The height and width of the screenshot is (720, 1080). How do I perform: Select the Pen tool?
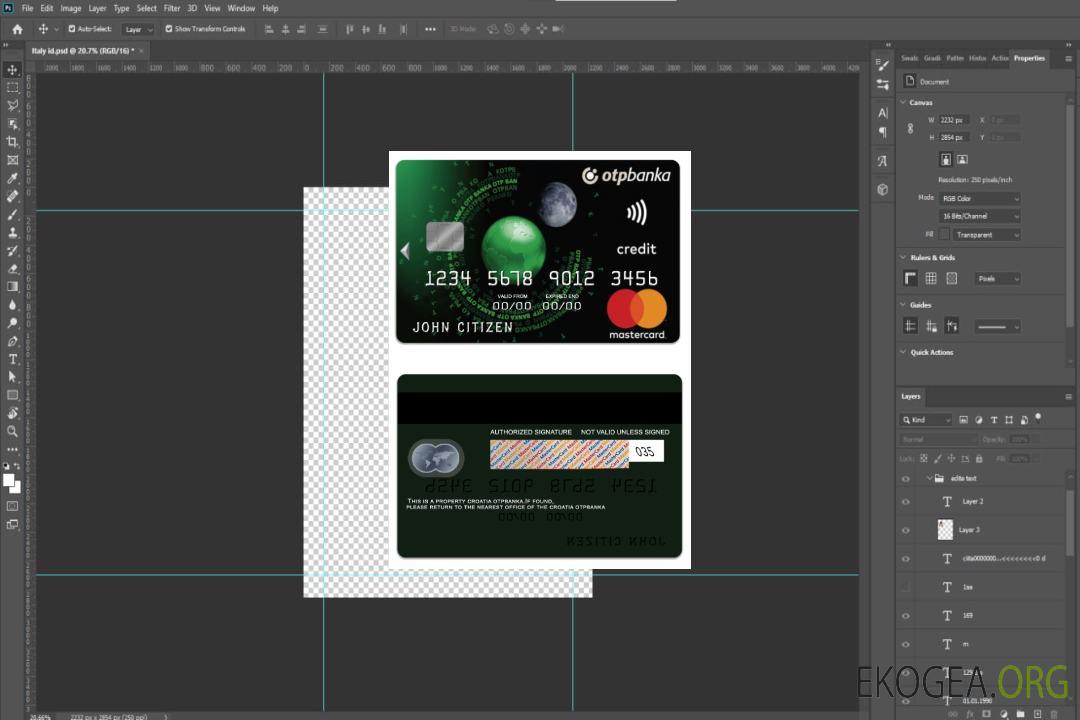pyautogui.click(x=12, y=341)
